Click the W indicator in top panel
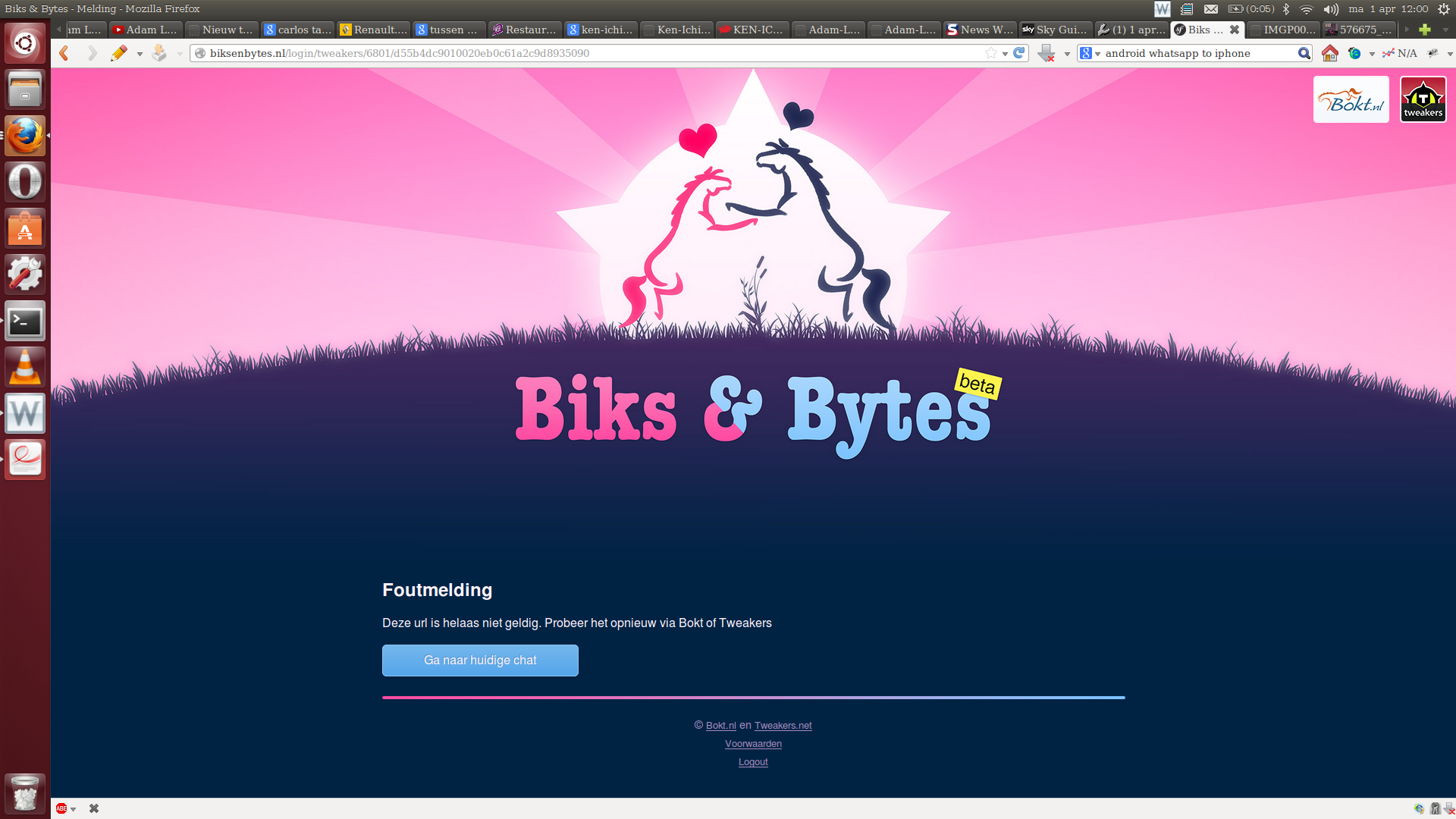 1162,9
